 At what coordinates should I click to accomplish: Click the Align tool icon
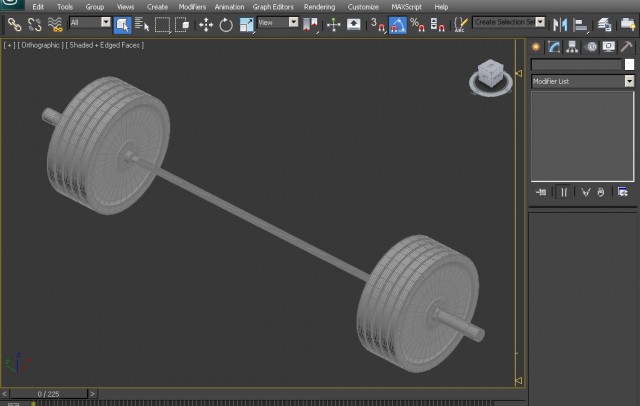coord(580,25)
